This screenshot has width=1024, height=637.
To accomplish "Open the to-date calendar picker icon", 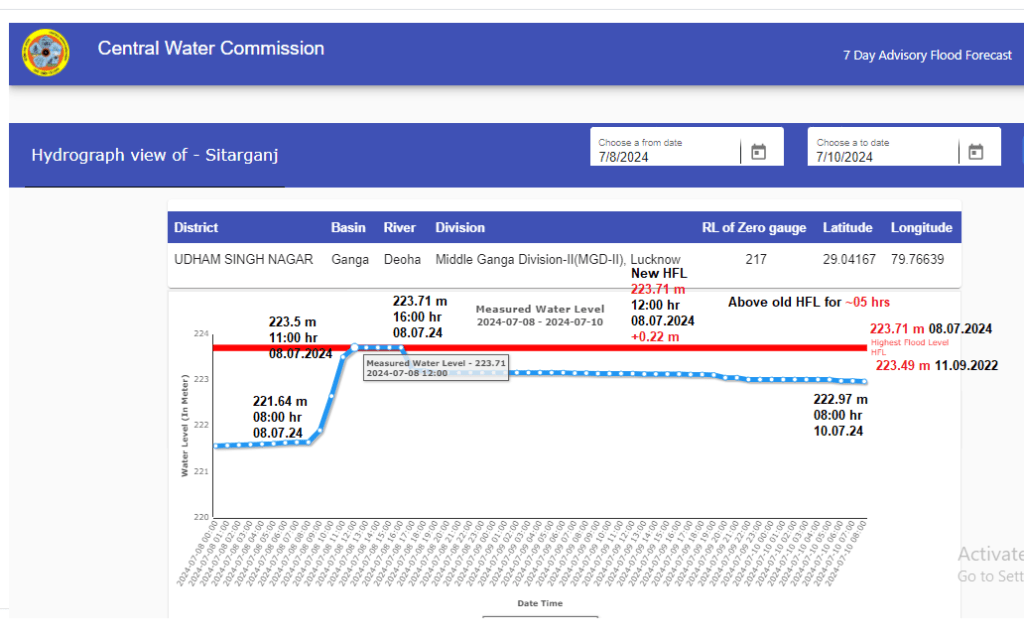I will pos(976,152).
